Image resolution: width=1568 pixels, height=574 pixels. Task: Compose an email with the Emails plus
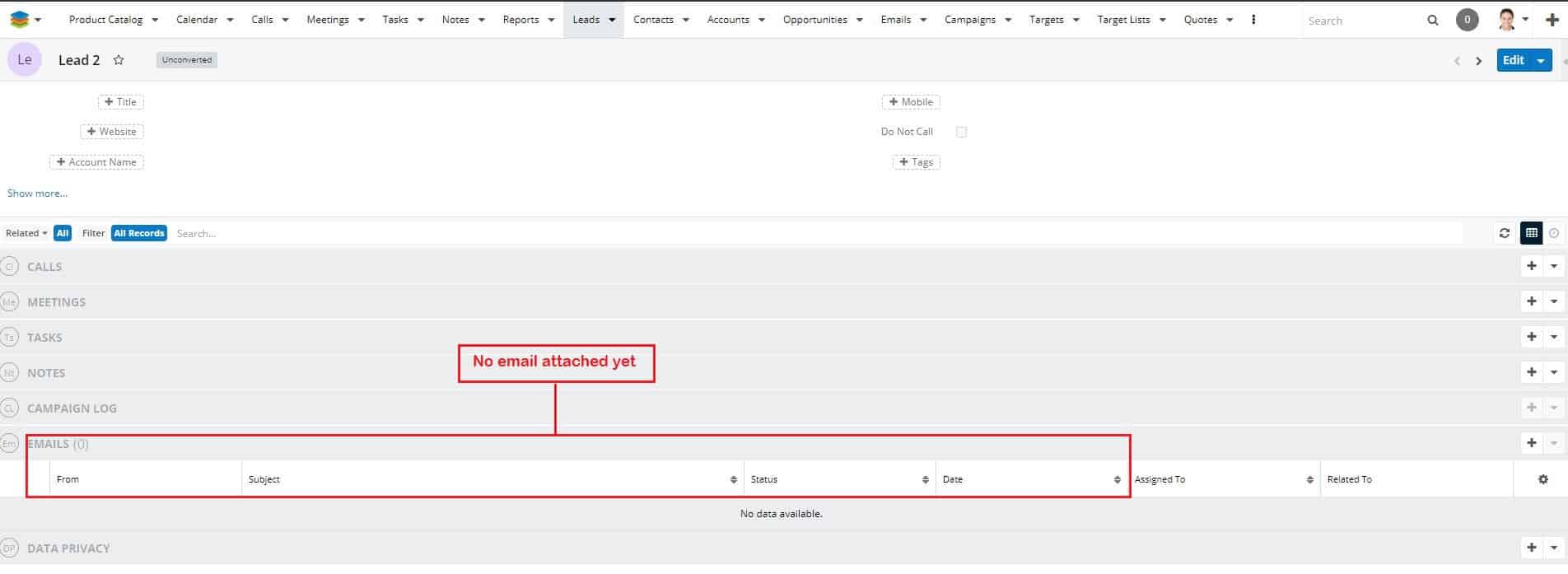coord(1531,443)
